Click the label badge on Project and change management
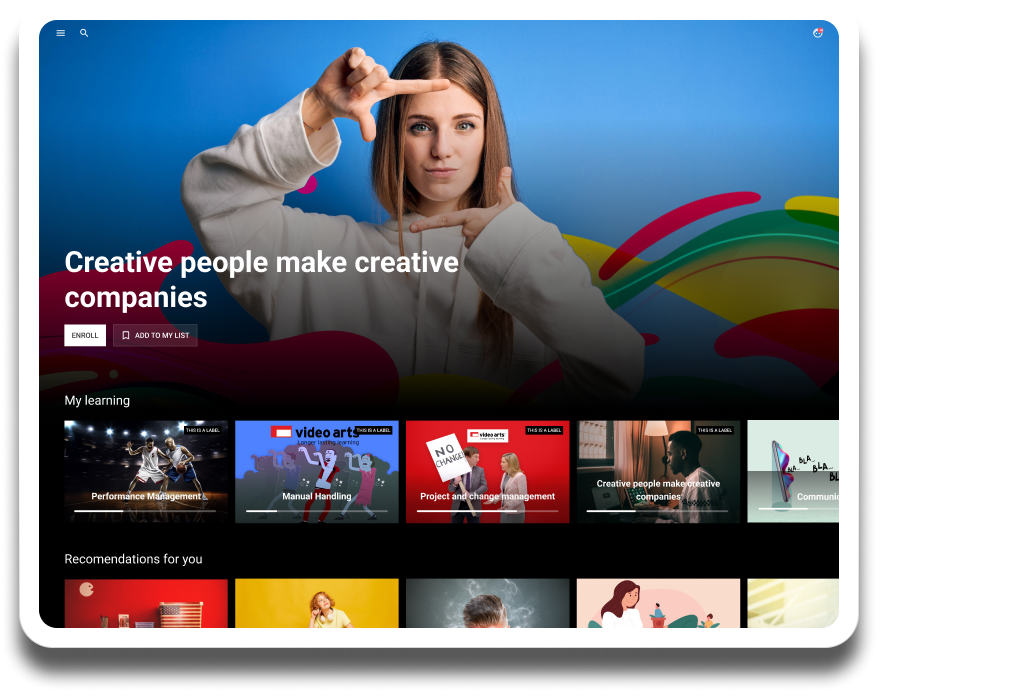Image resolution: width=1011 pixels, height=700 pixels. (x=545, y=430)
